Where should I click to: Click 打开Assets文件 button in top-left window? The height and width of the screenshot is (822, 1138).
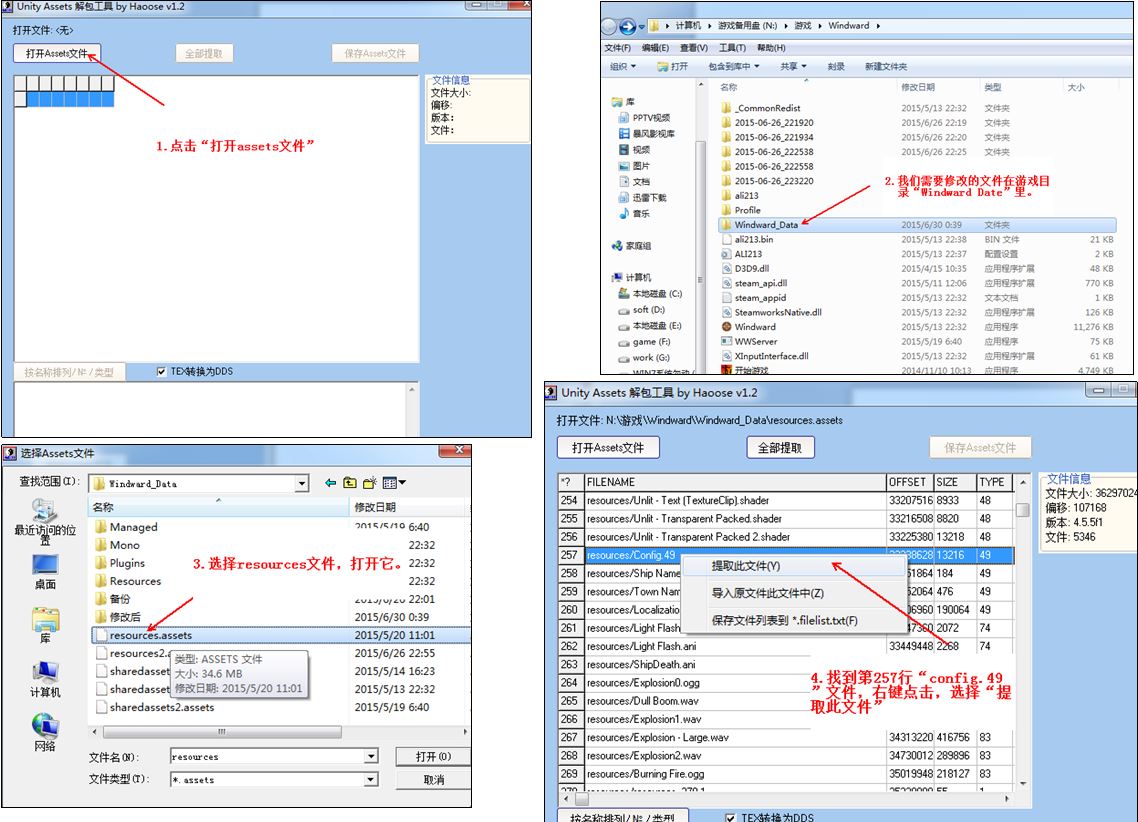[57, 53]
